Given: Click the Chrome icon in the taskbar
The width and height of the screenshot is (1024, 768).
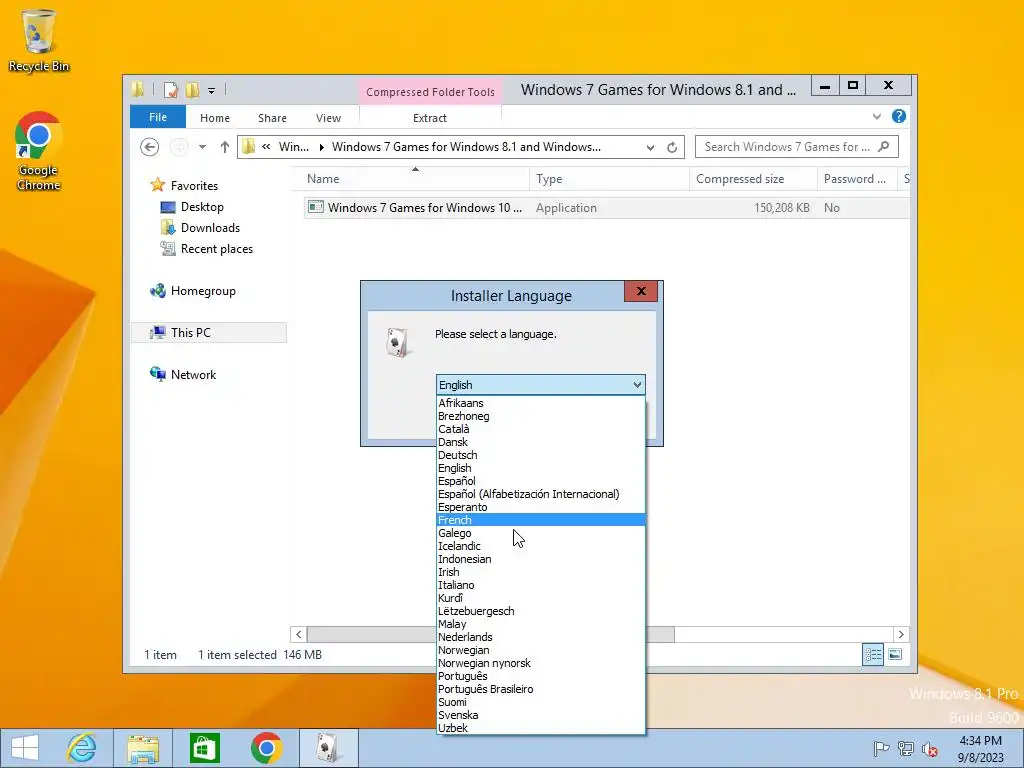Looking at the screenshot, I should [x=266, y=748].
